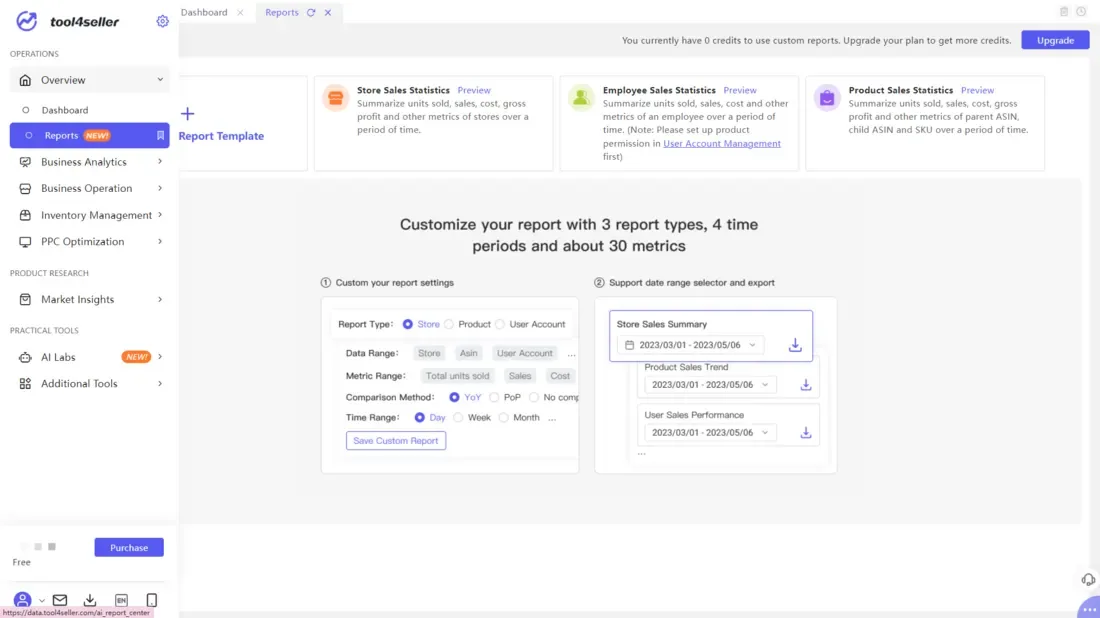Preview Employee Sales Statistics report
Screen dimensions: 1100x618
[740, 90]
